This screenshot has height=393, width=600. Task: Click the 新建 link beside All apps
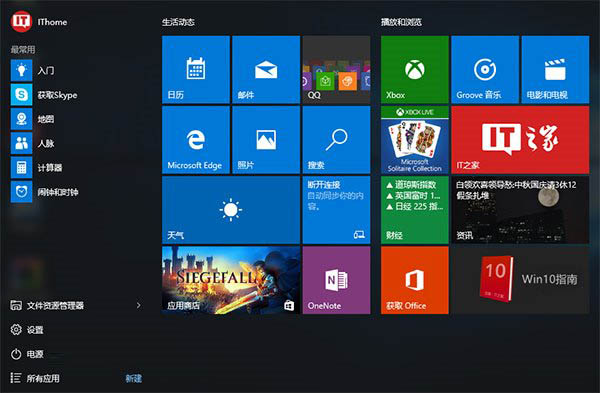click(x=134, y=378)
